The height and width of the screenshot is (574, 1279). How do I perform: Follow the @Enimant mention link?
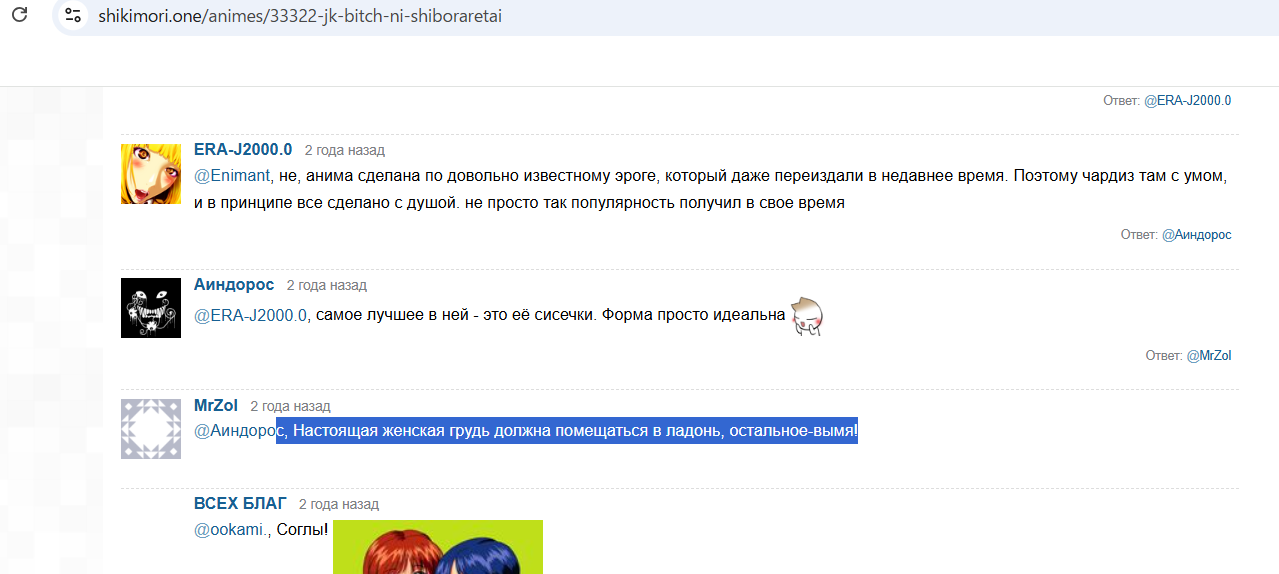(232, 176)
